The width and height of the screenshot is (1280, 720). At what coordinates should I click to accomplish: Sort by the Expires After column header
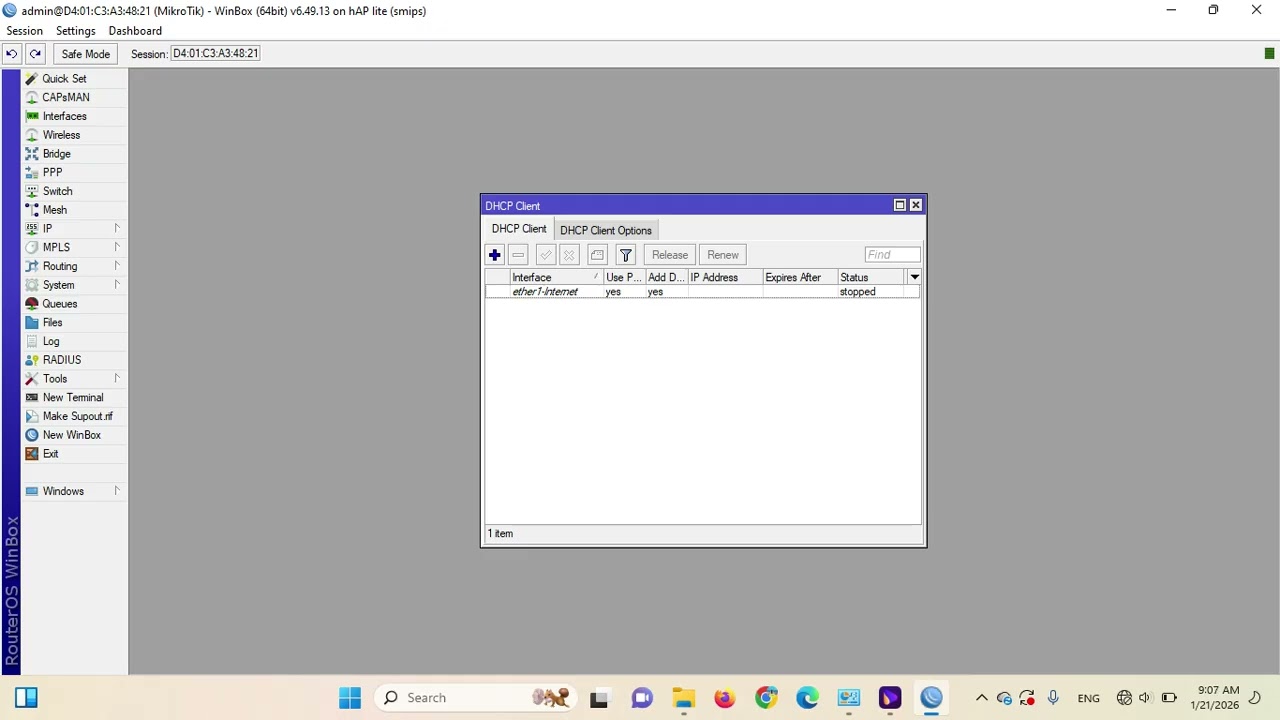point(800,277)
